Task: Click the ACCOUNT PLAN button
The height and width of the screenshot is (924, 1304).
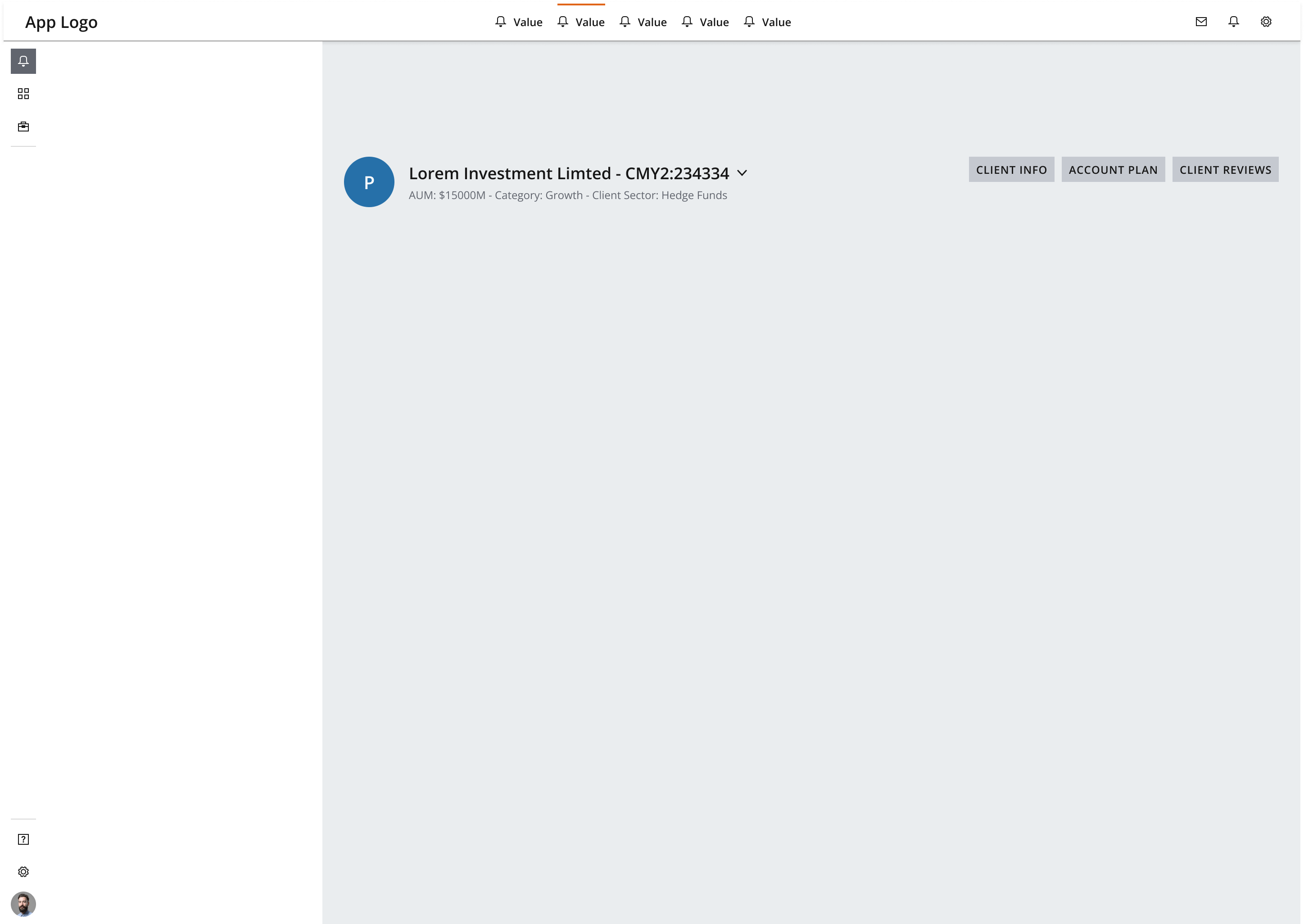Action: pos(1113,169)
